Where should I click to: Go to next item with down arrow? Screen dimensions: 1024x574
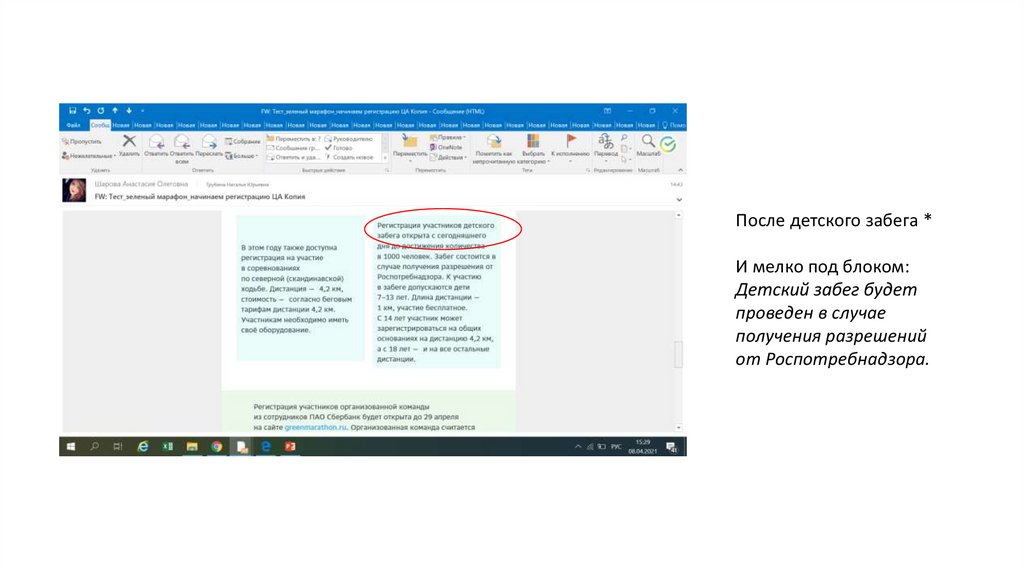pos(129,111)
